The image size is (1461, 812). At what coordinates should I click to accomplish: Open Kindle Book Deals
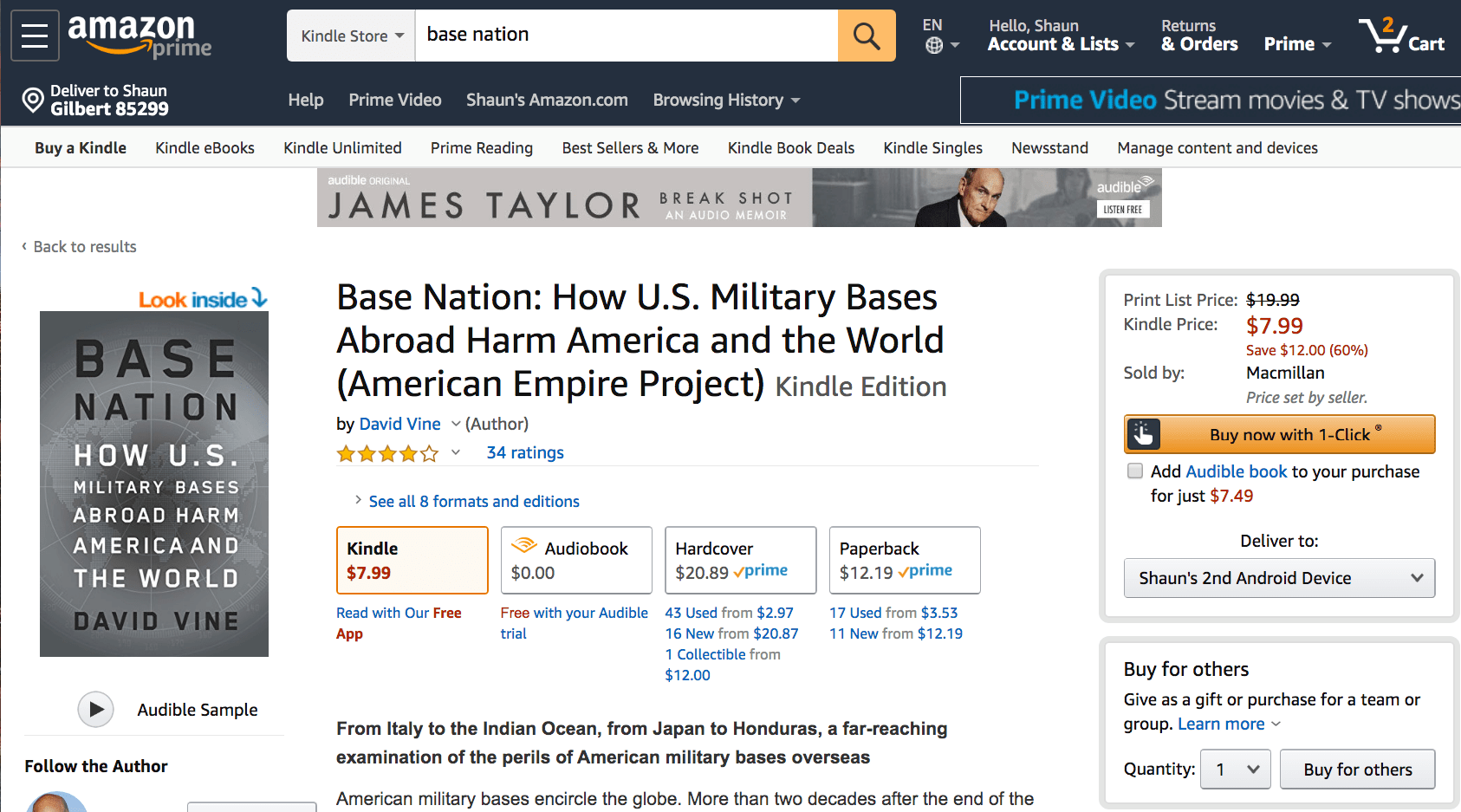pyautogui.click(x=791, y=148)
